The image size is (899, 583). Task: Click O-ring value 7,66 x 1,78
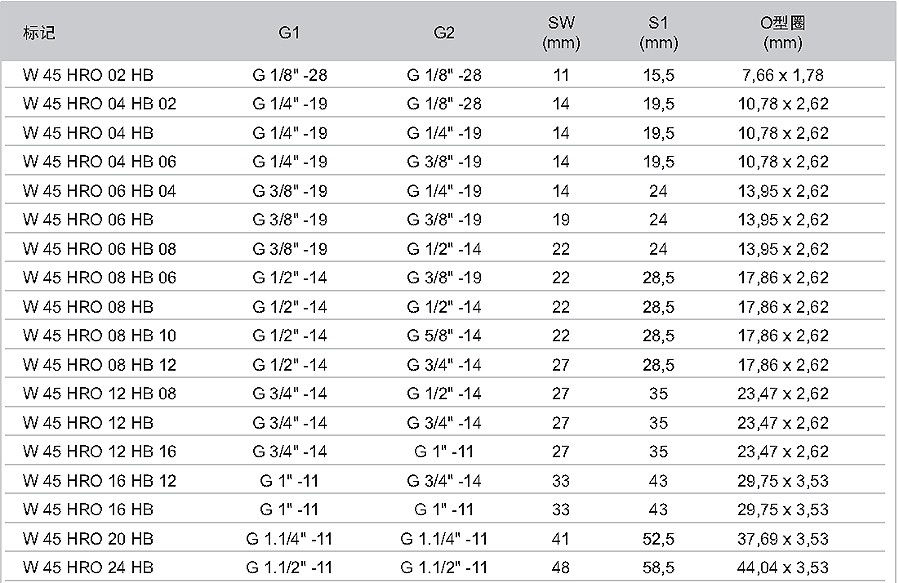(783, 75)
